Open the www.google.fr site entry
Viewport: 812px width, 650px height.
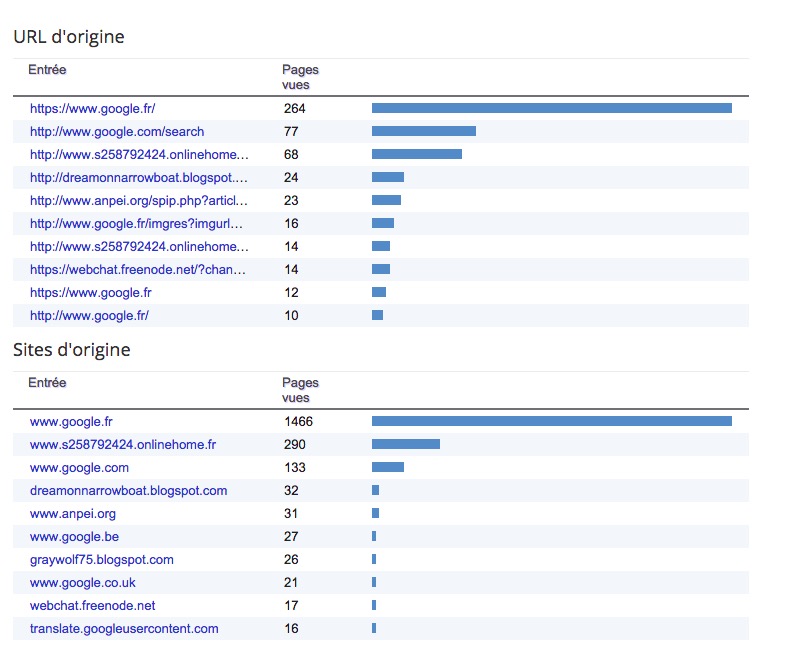point(71,422)
